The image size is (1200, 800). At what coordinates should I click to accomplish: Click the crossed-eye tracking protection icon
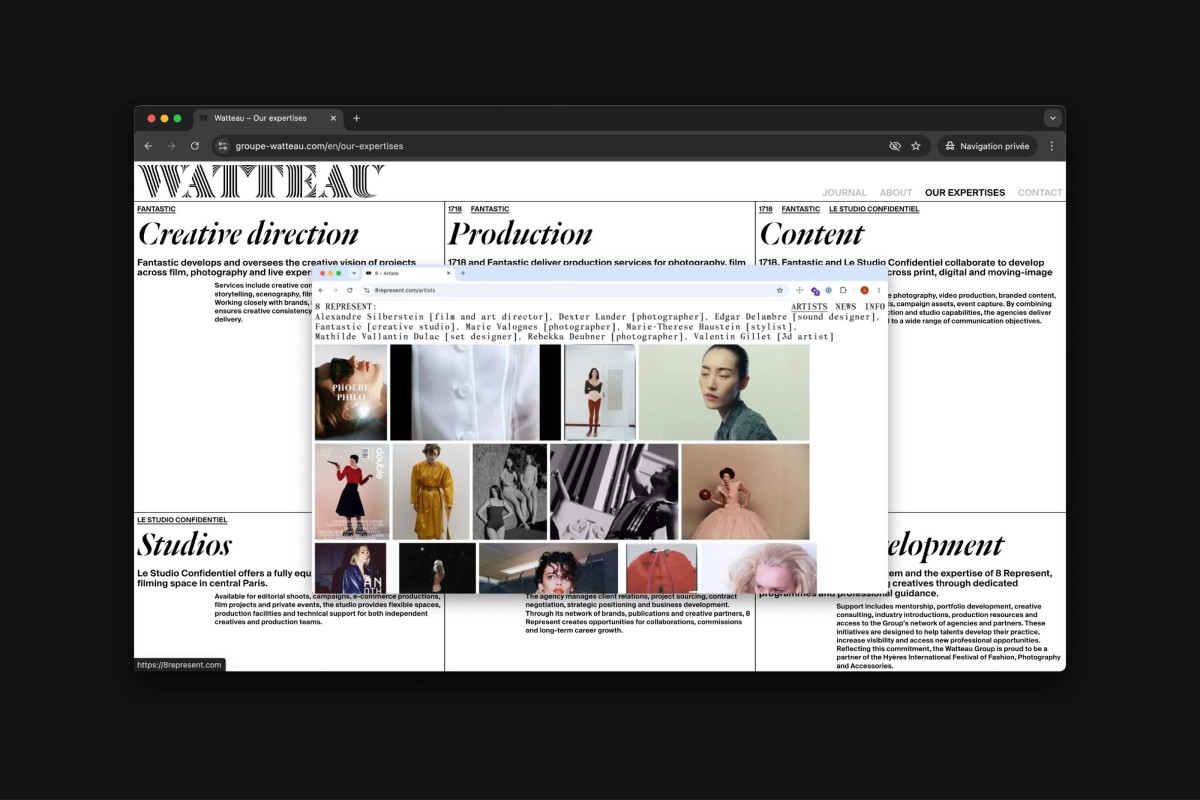[895, 146]
